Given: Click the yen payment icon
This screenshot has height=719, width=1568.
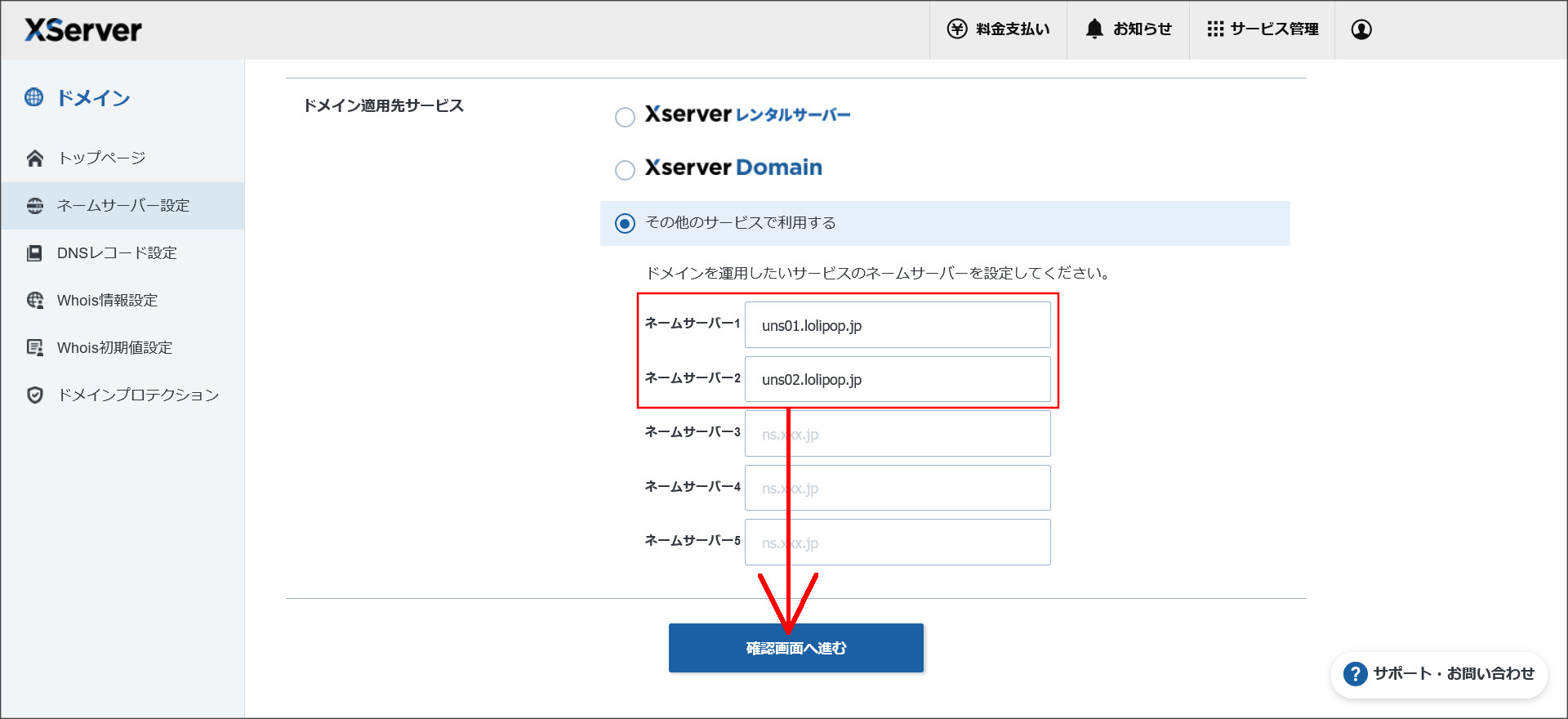Looking at the screenshot, I should (957, 29).
